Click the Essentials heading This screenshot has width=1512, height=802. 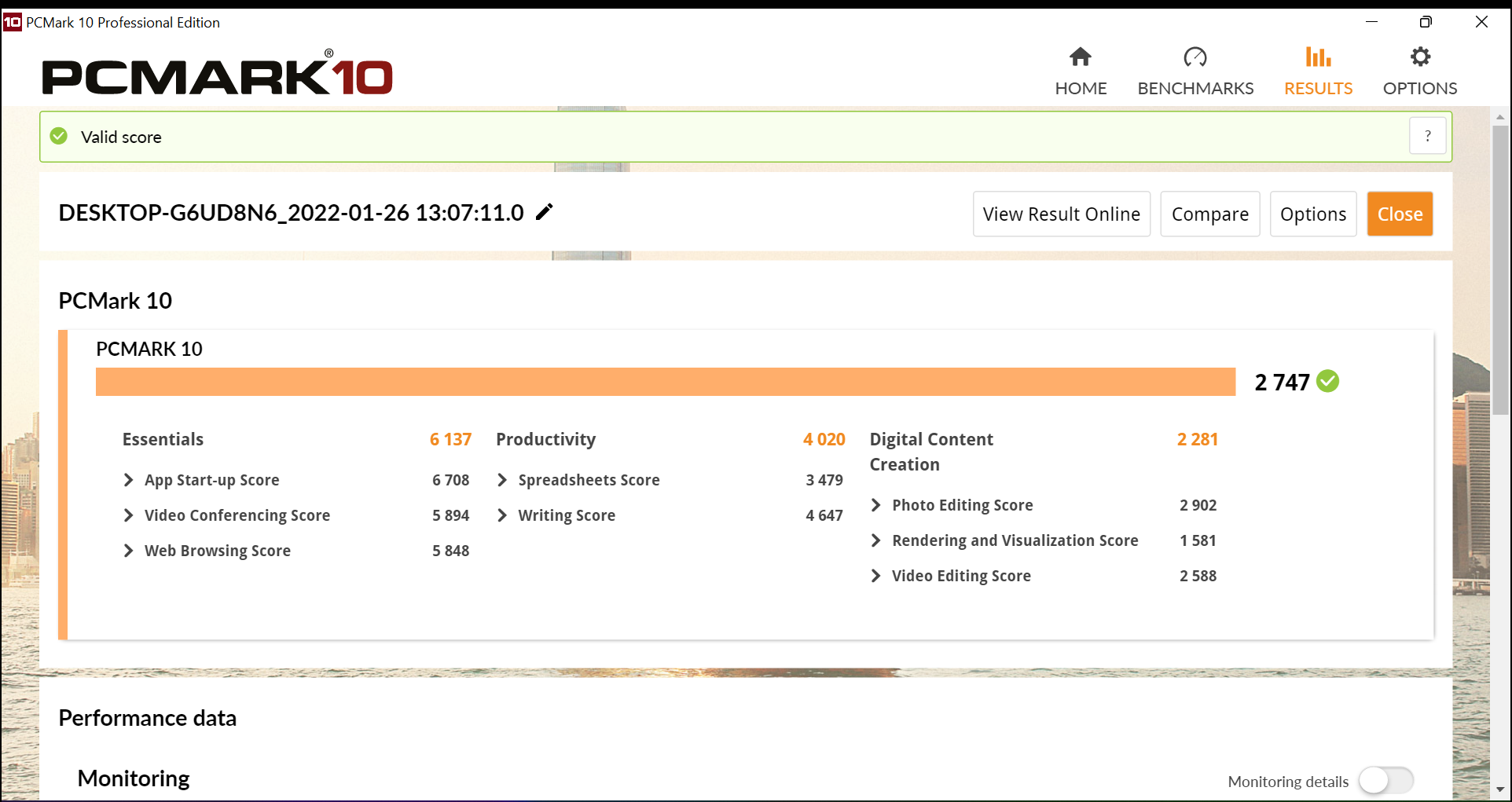[163, 439]
